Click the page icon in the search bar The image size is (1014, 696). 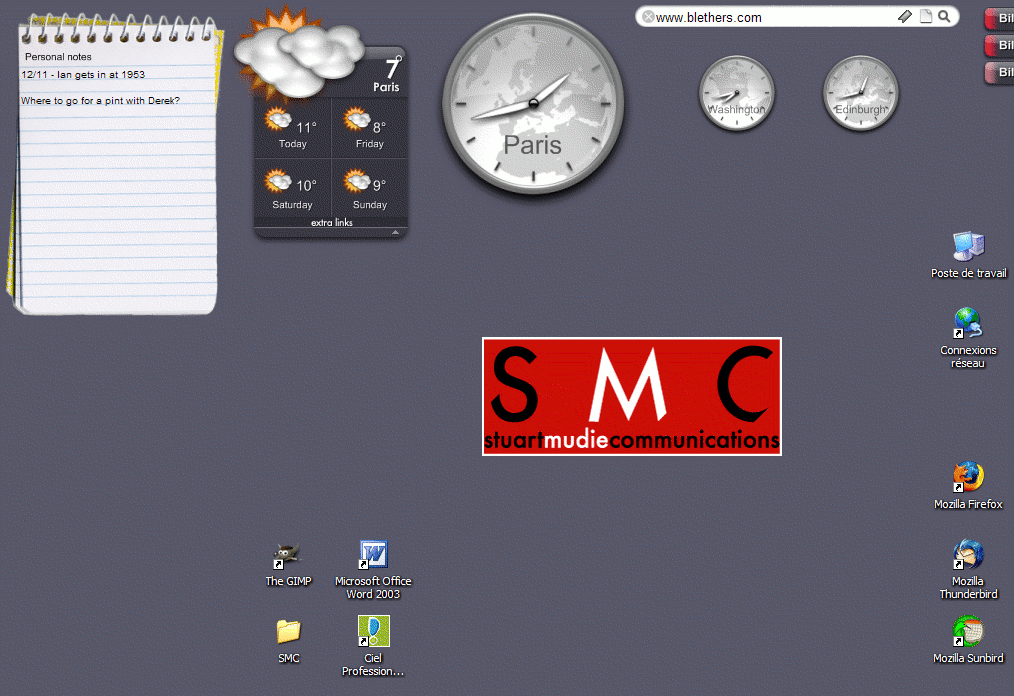(x=926, y=16)
